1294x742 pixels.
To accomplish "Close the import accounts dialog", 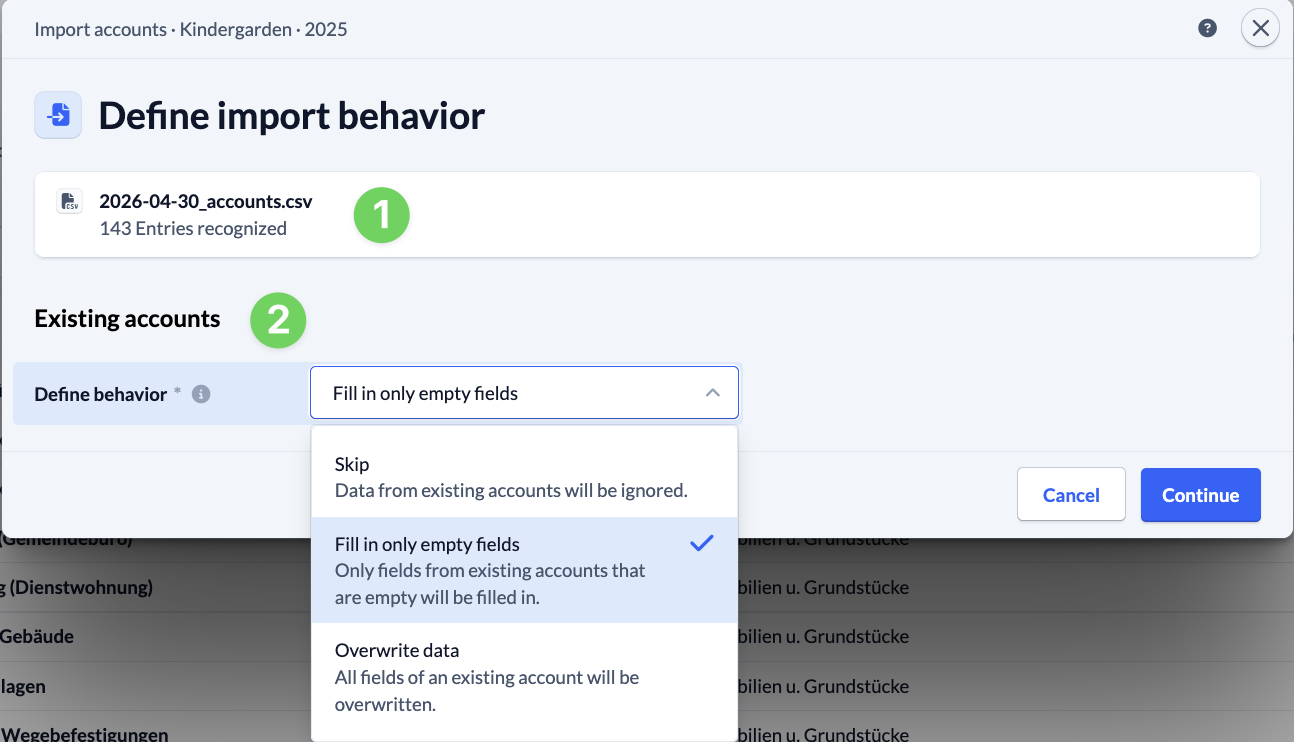I will pos(1260,29).
